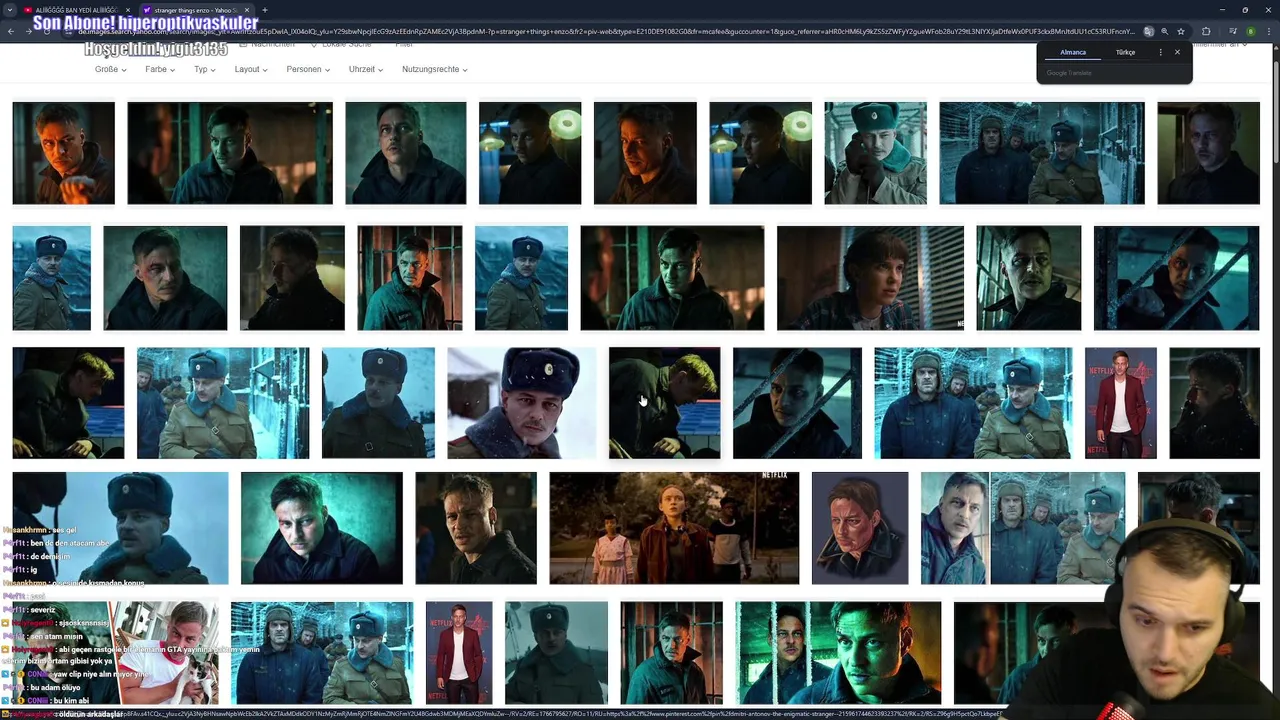Screen dimensions: 1280x720
Task: Open the group photo of kids thumbnail
Action: 674,528
